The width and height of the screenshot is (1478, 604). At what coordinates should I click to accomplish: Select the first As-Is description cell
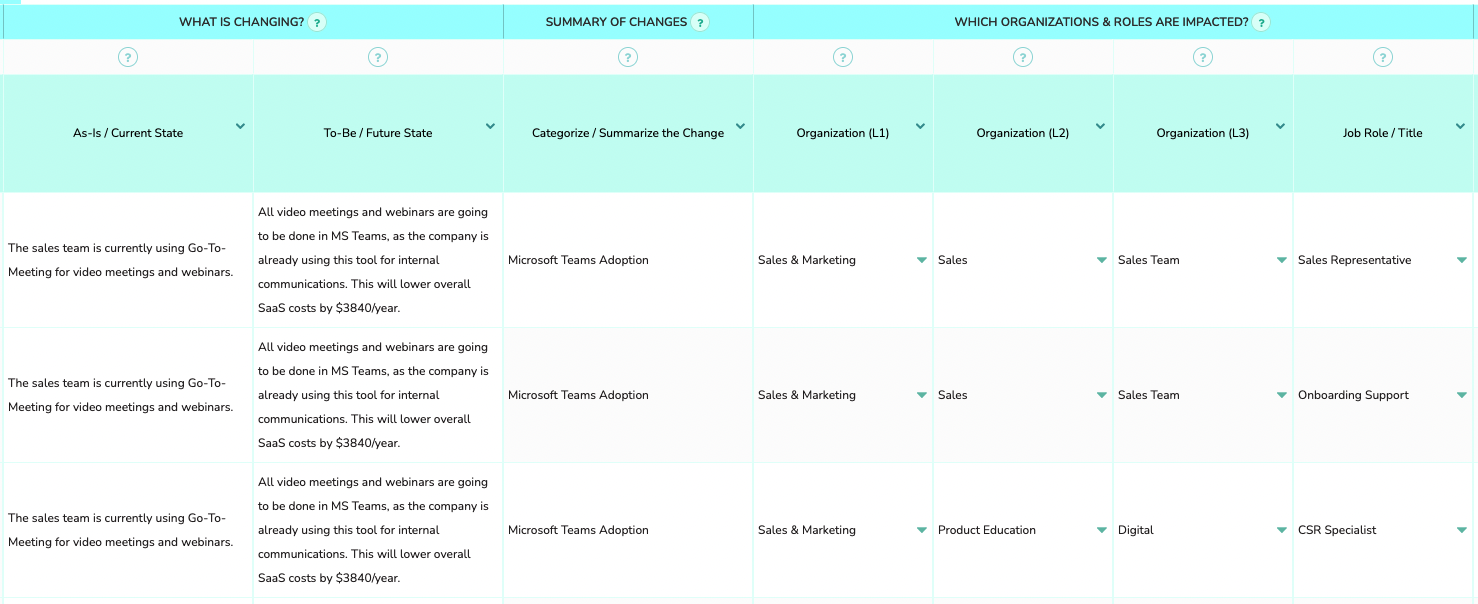(128, 259)
